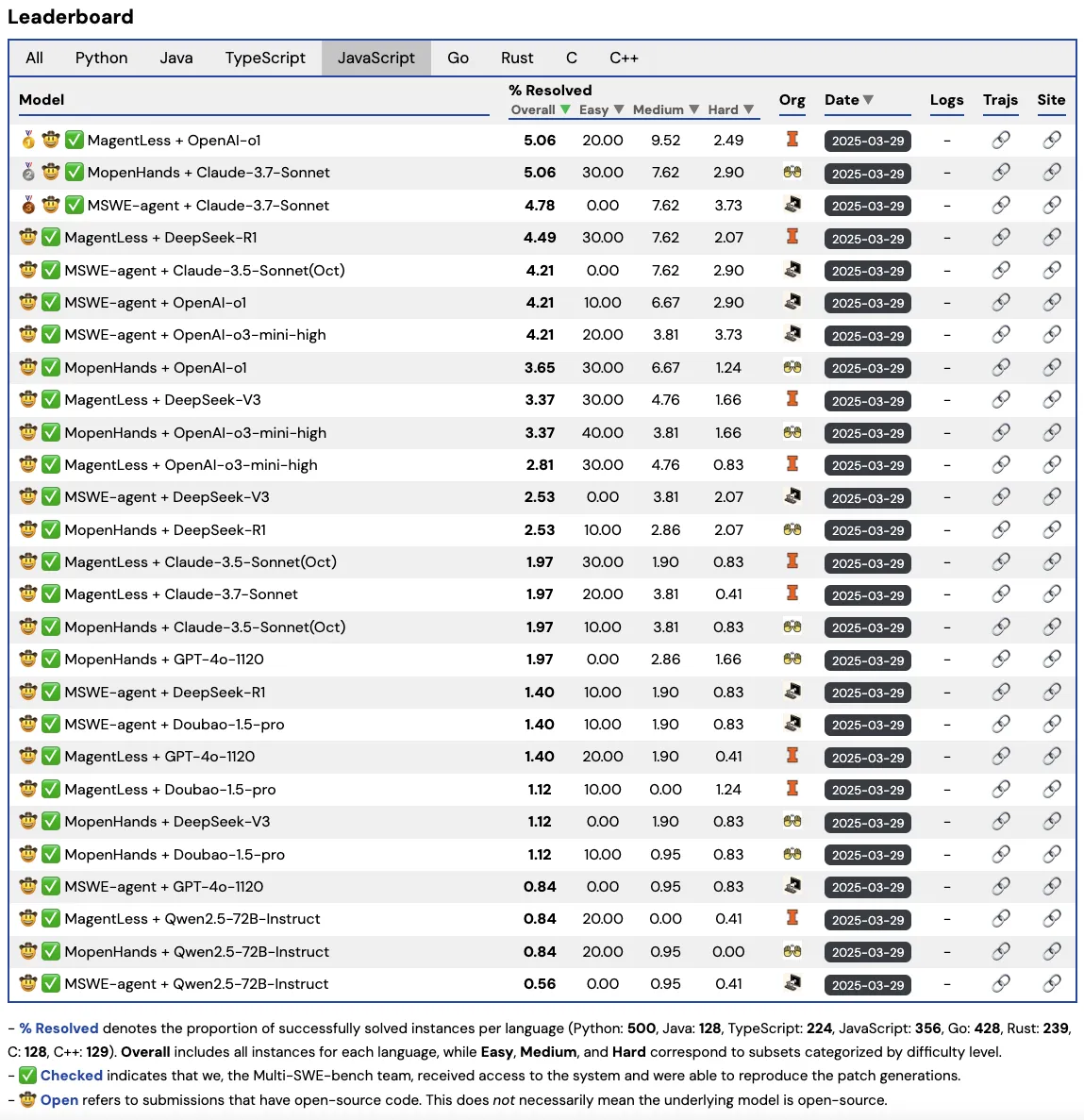This screenshot has width=1084, height=1120.
Task: Click the org icon for MSWE-agent + Claude-3.7-Sonnet
Action: tap(792, 205)
